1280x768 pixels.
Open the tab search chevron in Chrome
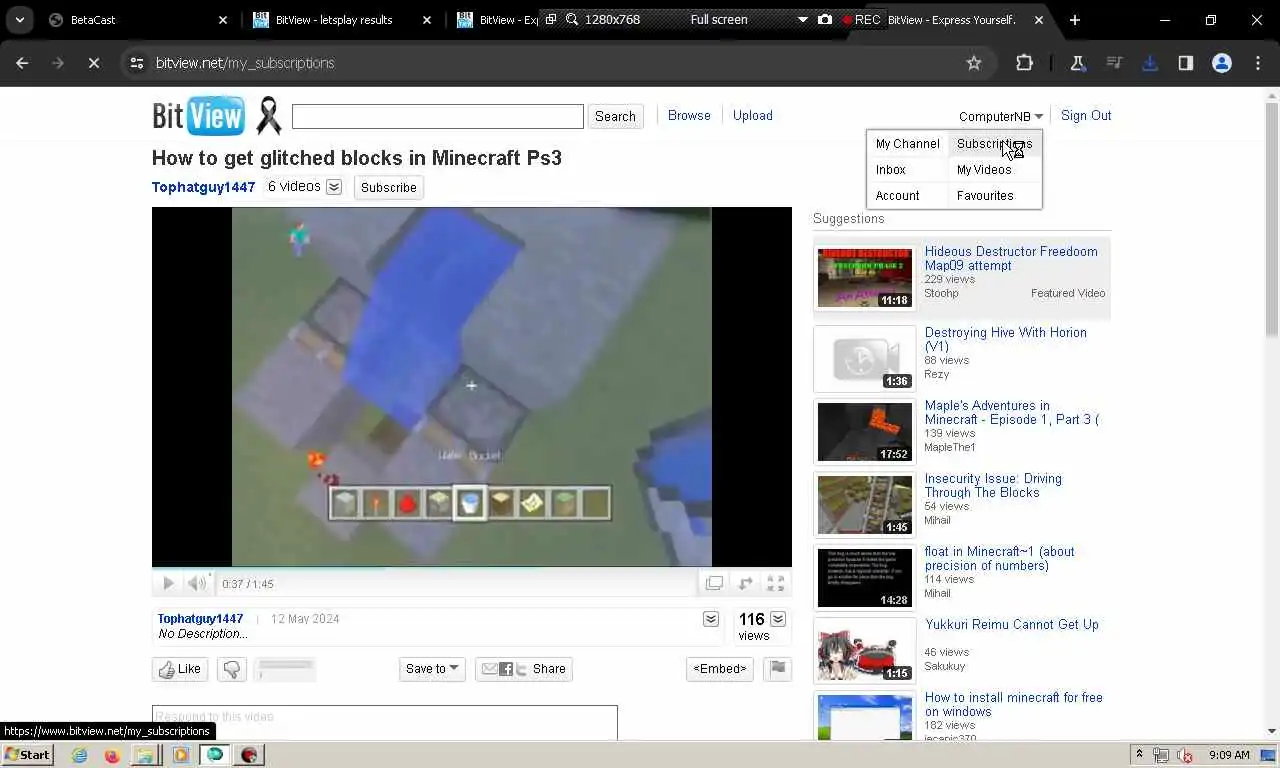(x=19, y=20)
